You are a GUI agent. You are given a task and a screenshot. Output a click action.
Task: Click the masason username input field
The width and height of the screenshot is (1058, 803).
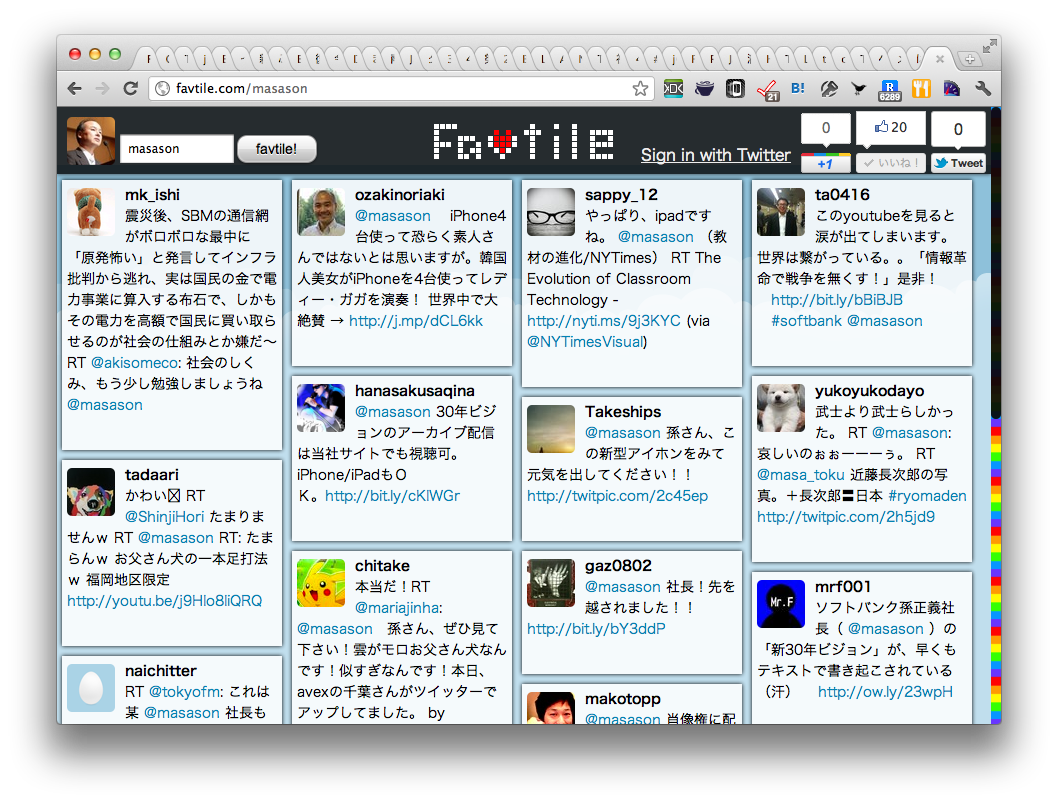(177, 148)
